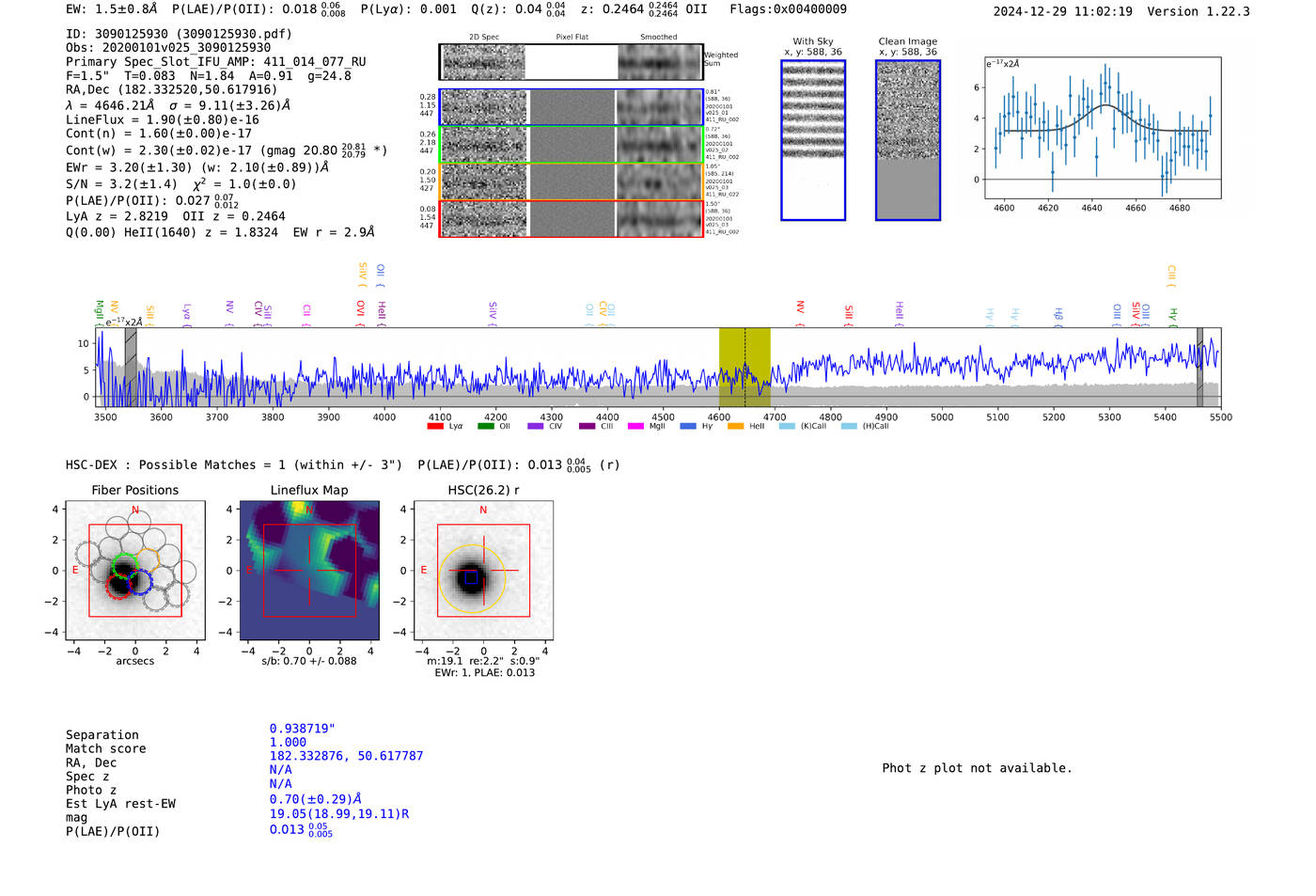This screenshot has height=896, width=1316.
Task: Click the orange HeII legend swatch
Action: [735, 427]
